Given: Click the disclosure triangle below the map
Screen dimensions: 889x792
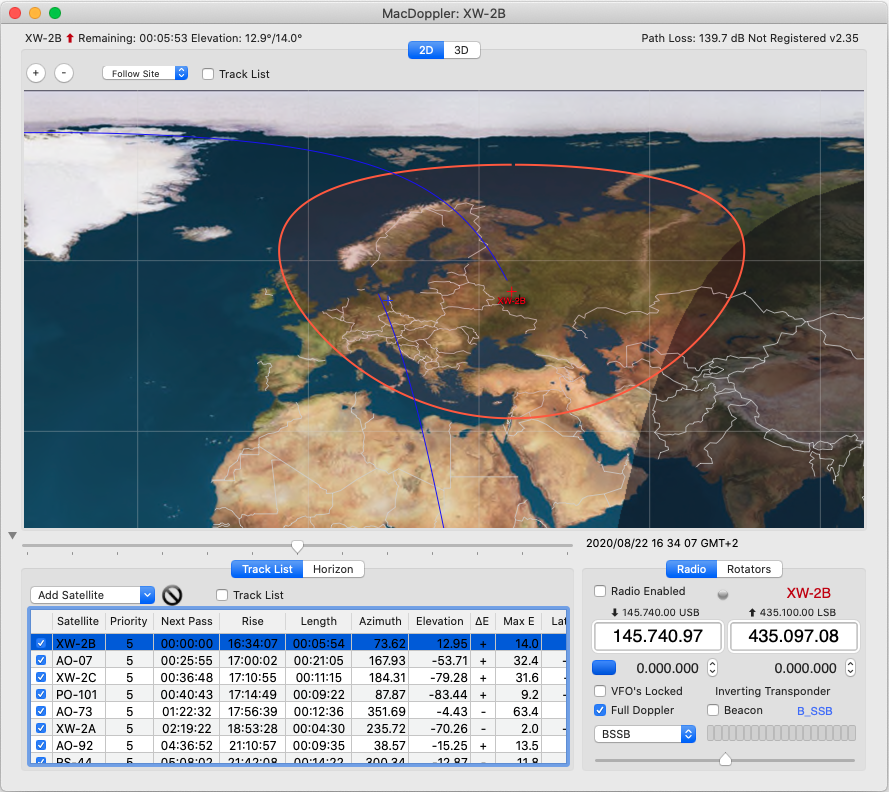Looking at the screenshot, I should (12, 535).
